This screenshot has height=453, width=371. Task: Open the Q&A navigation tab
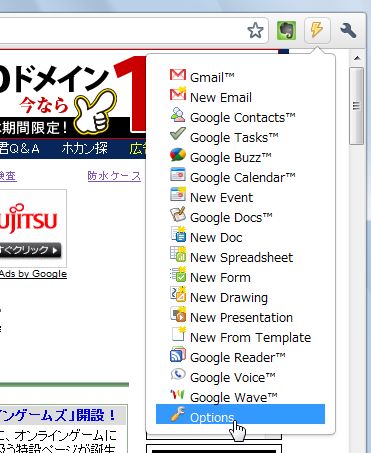(20, 148)
